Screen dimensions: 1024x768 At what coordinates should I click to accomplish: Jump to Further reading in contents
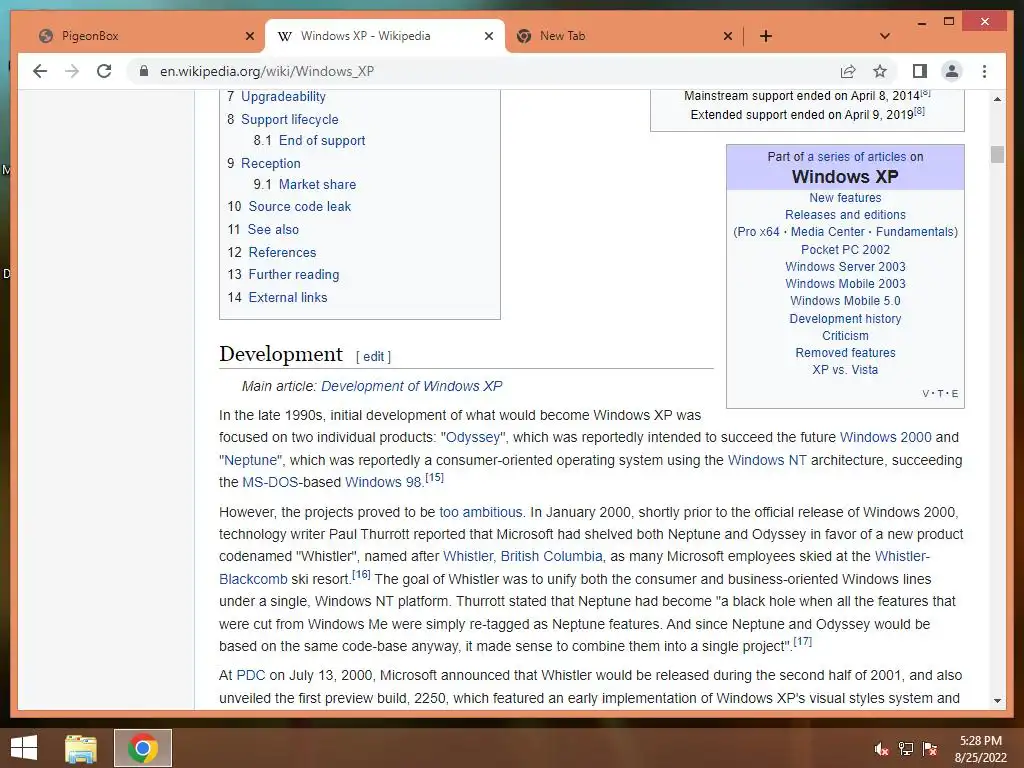pyautogui.click(x=294, y=274)
